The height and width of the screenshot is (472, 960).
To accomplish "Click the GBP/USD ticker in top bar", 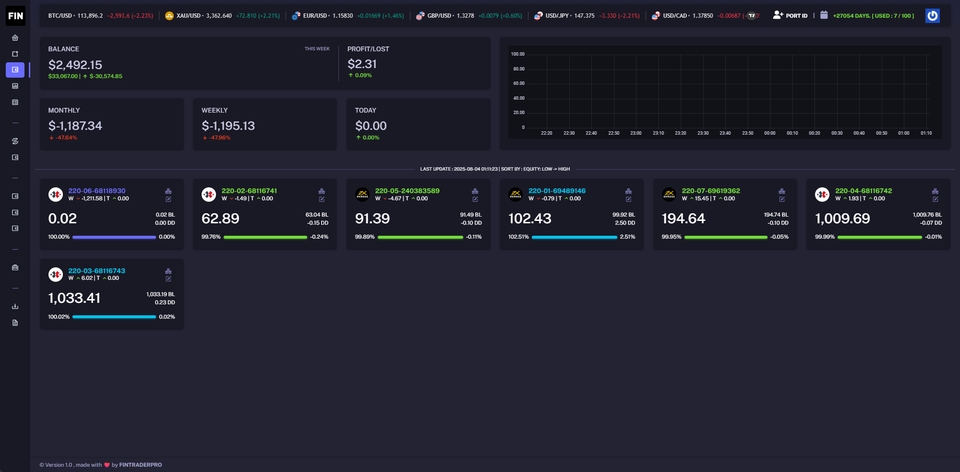I will pos(469,15).
